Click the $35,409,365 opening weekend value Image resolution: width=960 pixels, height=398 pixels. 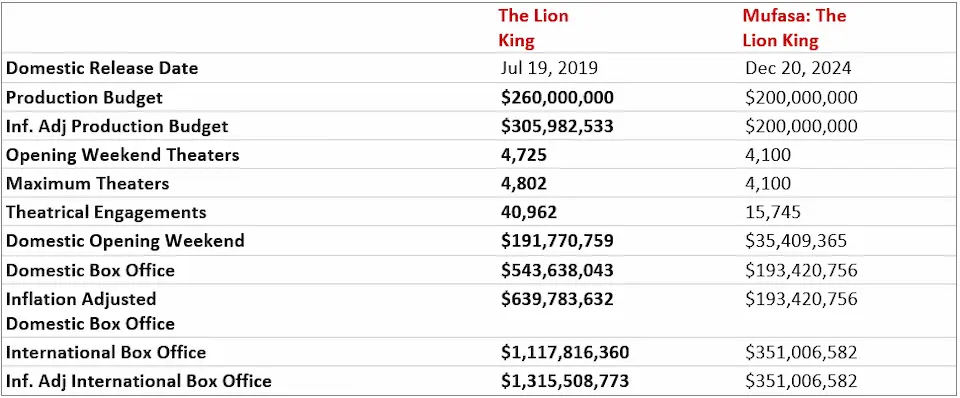click(x=796, y=241)
